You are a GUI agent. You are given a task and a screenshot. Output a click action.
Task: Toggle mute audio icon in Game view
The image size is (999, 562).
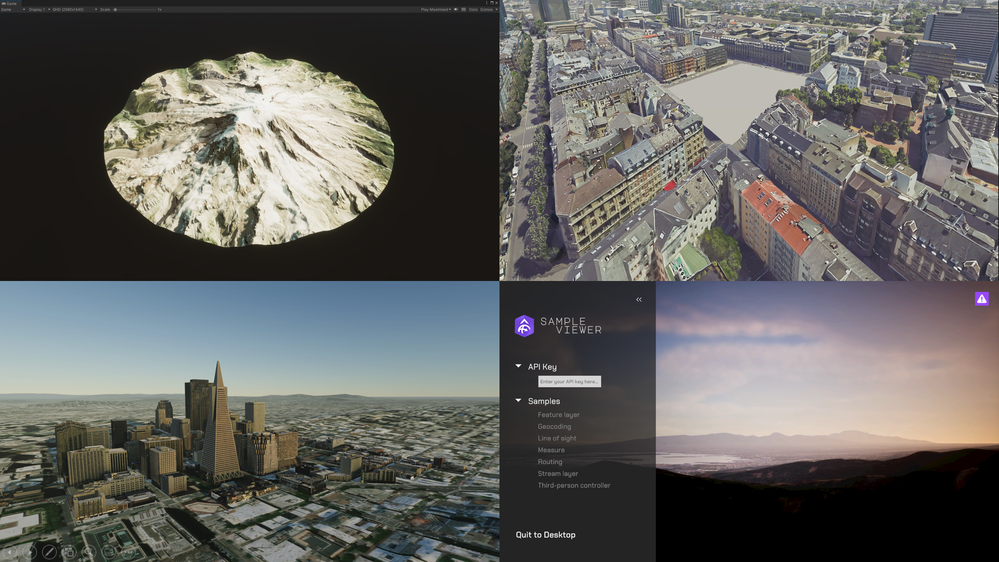pos(456,10)
